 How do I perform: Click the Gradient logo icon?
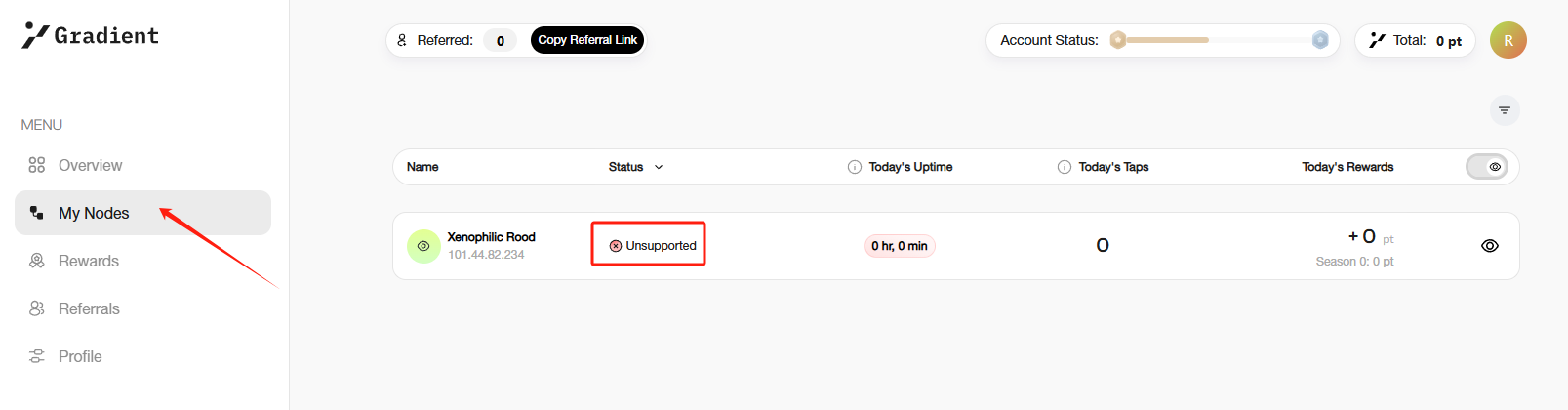(35, 35)
